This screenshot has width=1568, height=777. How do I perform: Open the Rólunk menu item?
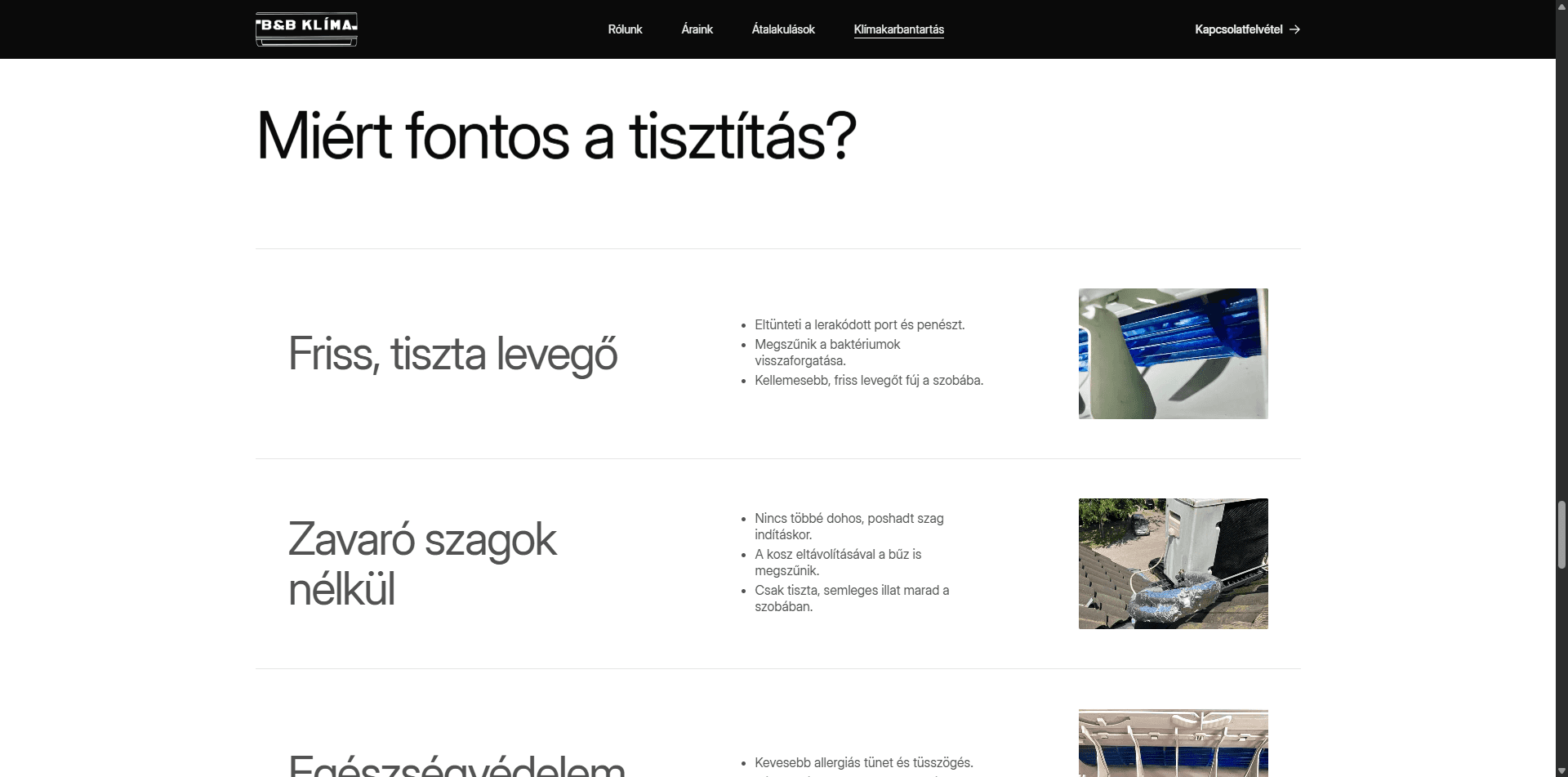pos(625,29)
